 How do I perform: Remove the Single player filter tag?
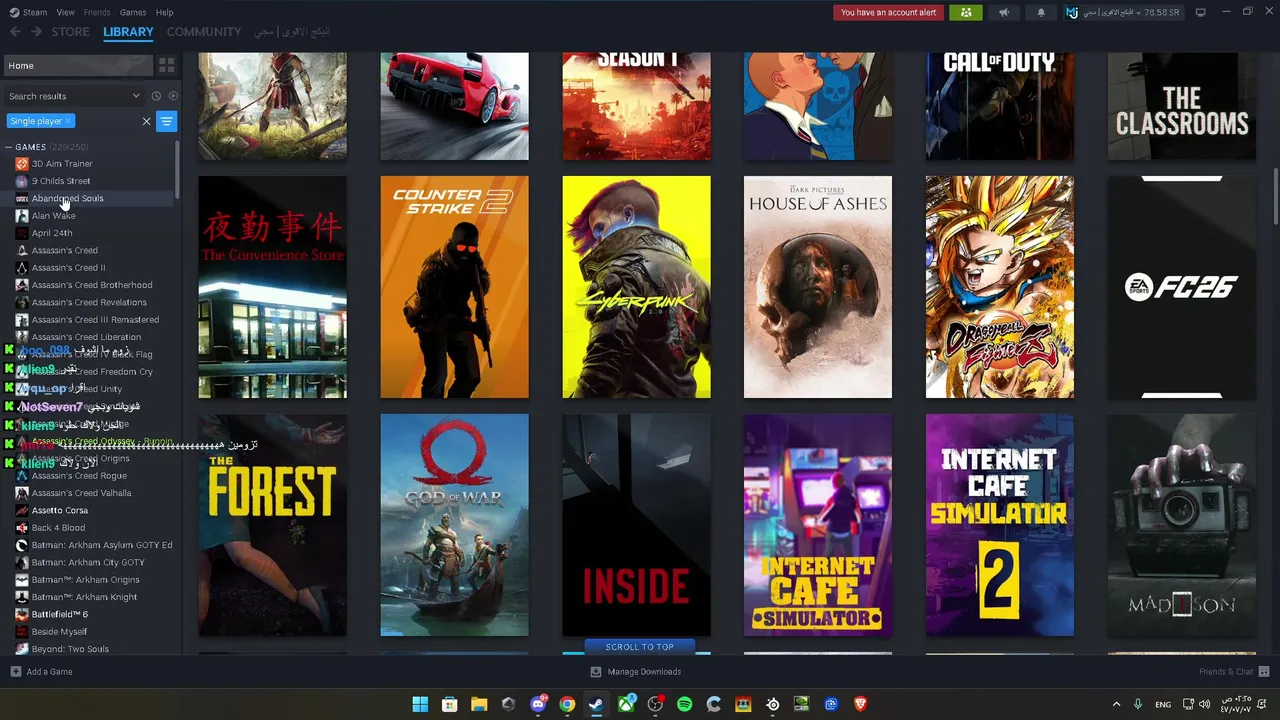pos(68,121)
